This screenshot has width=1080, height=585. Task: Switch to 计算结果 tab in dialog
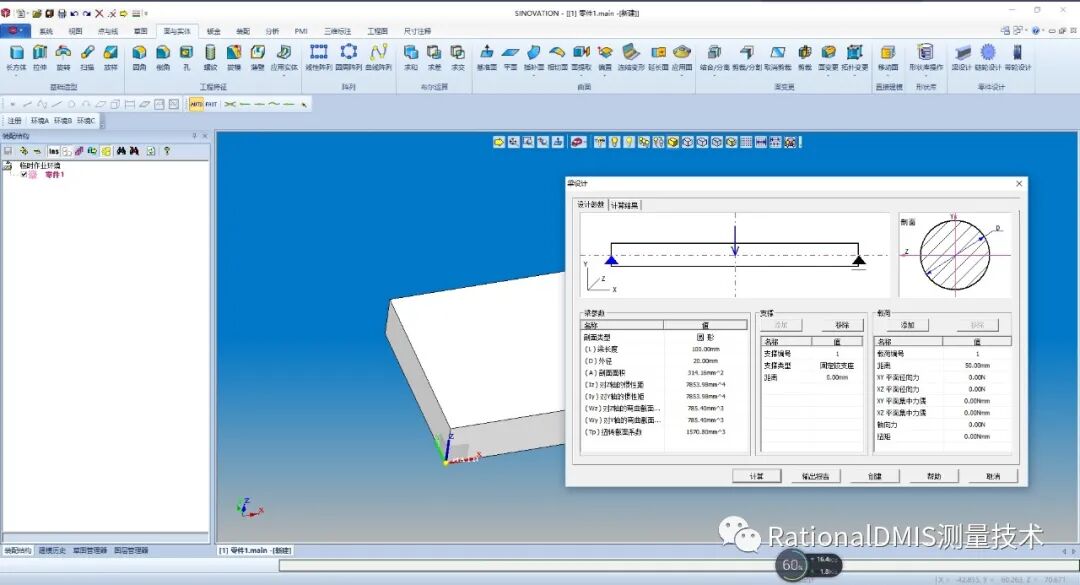pos(625,205)
